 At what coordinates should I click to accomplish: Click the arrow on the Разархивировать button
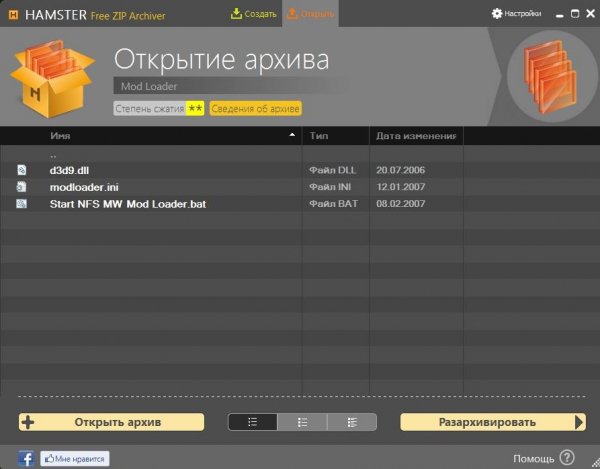[579, 422]
